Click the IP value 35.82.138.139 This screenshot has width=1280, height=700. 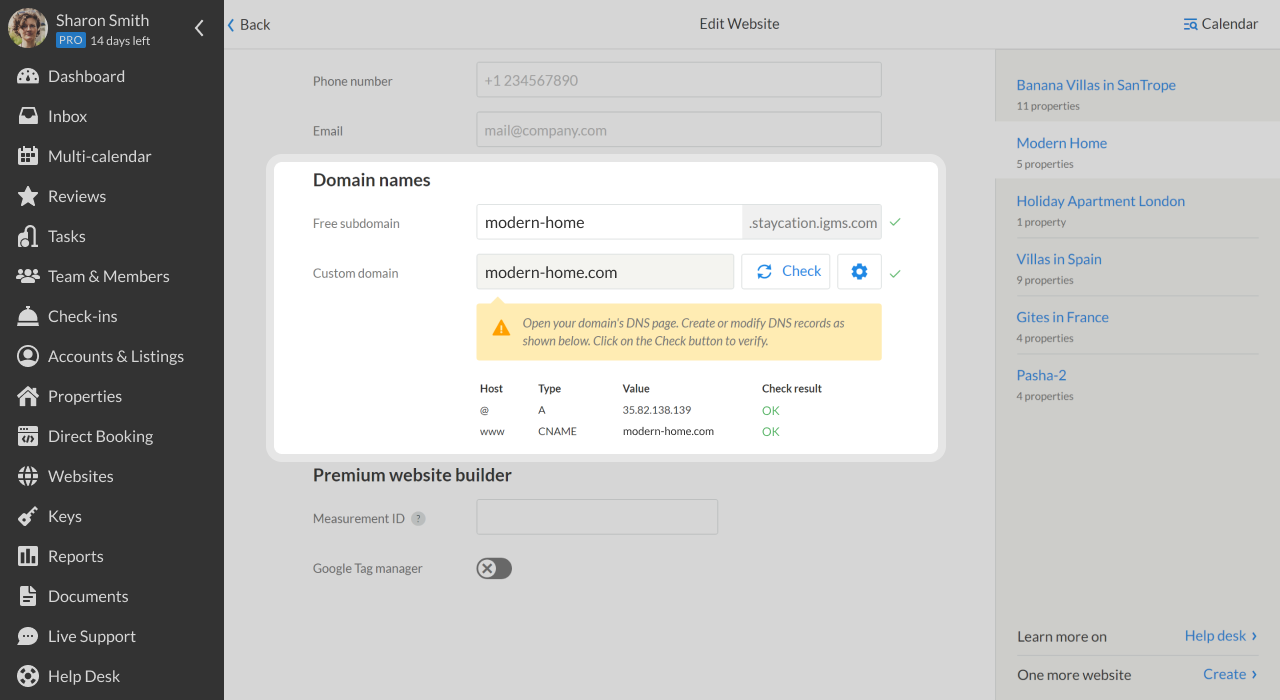tap(657, 410)
